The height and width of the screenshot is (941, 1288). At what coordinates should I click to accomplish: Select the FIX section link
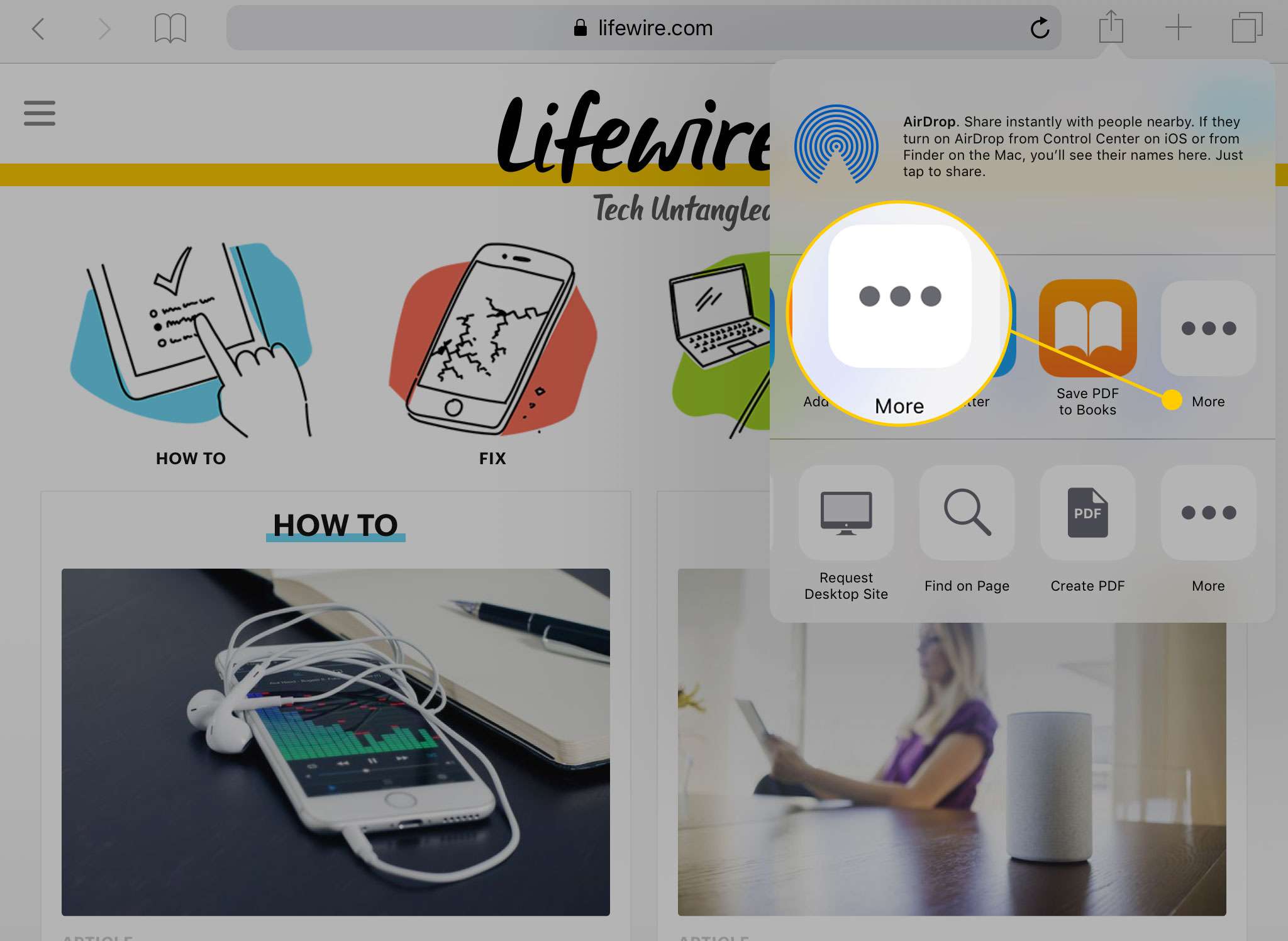pyautogui.click(x=492, y=458)
